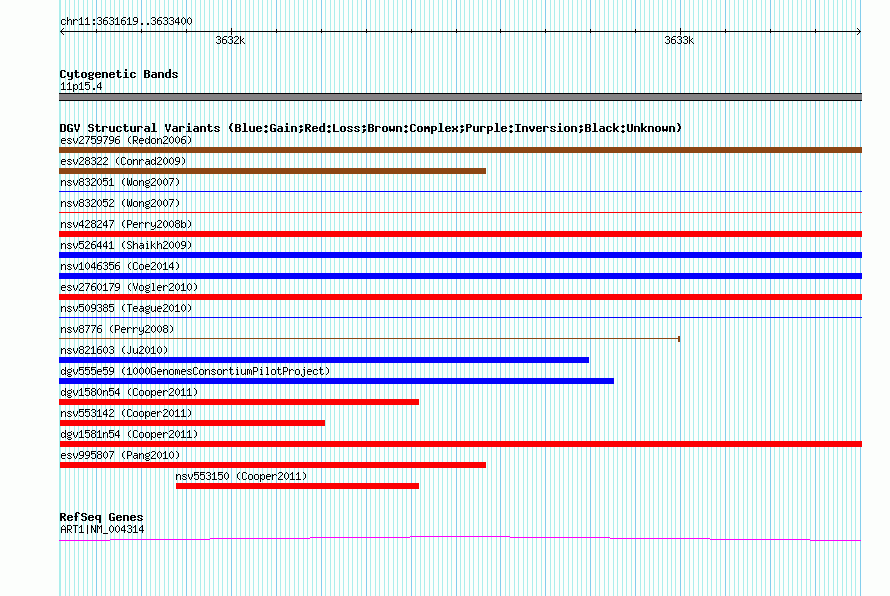This screenshot has width=890, height=596.
Task: Select the nsv428247 red loss bar
Action: pyautogui.click(x=460, y=234)
